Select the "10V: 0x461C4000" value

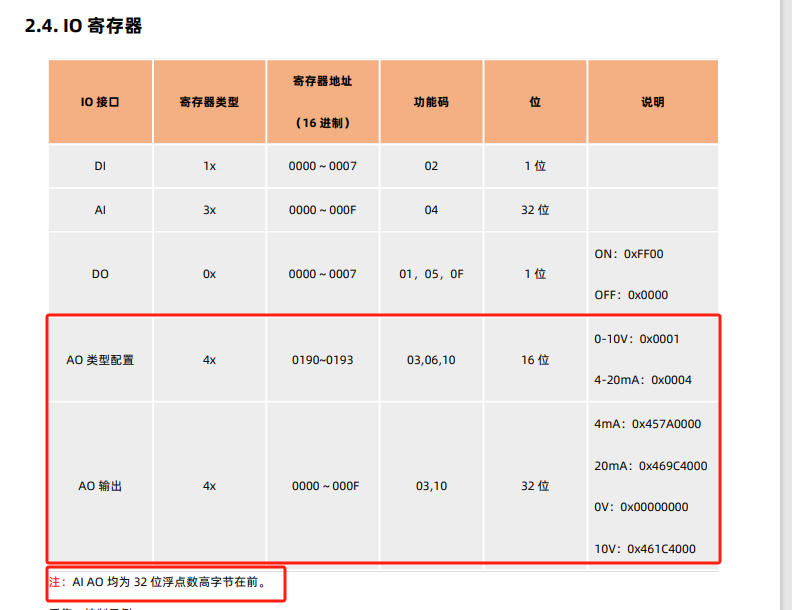pyautogui.click(x=644, y=548)
